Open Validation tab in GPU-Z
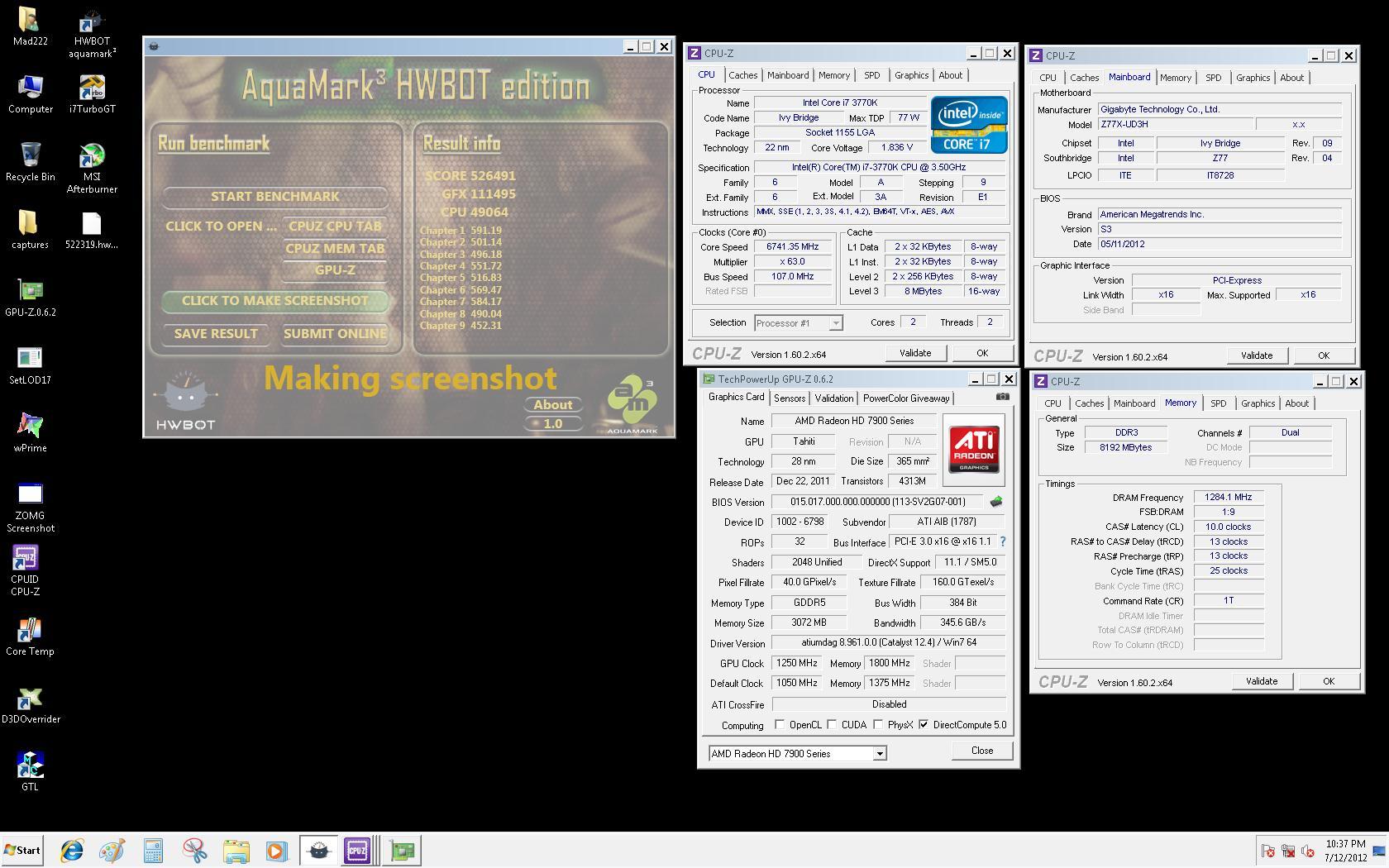Screen dimensions: 1389x868 [x=833, y=398]
